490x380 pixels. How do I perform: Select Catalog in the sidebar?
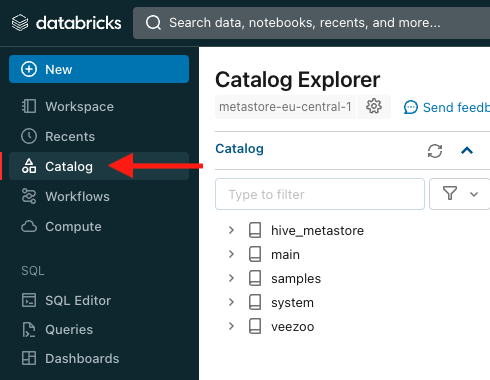[x=99, y=166]
